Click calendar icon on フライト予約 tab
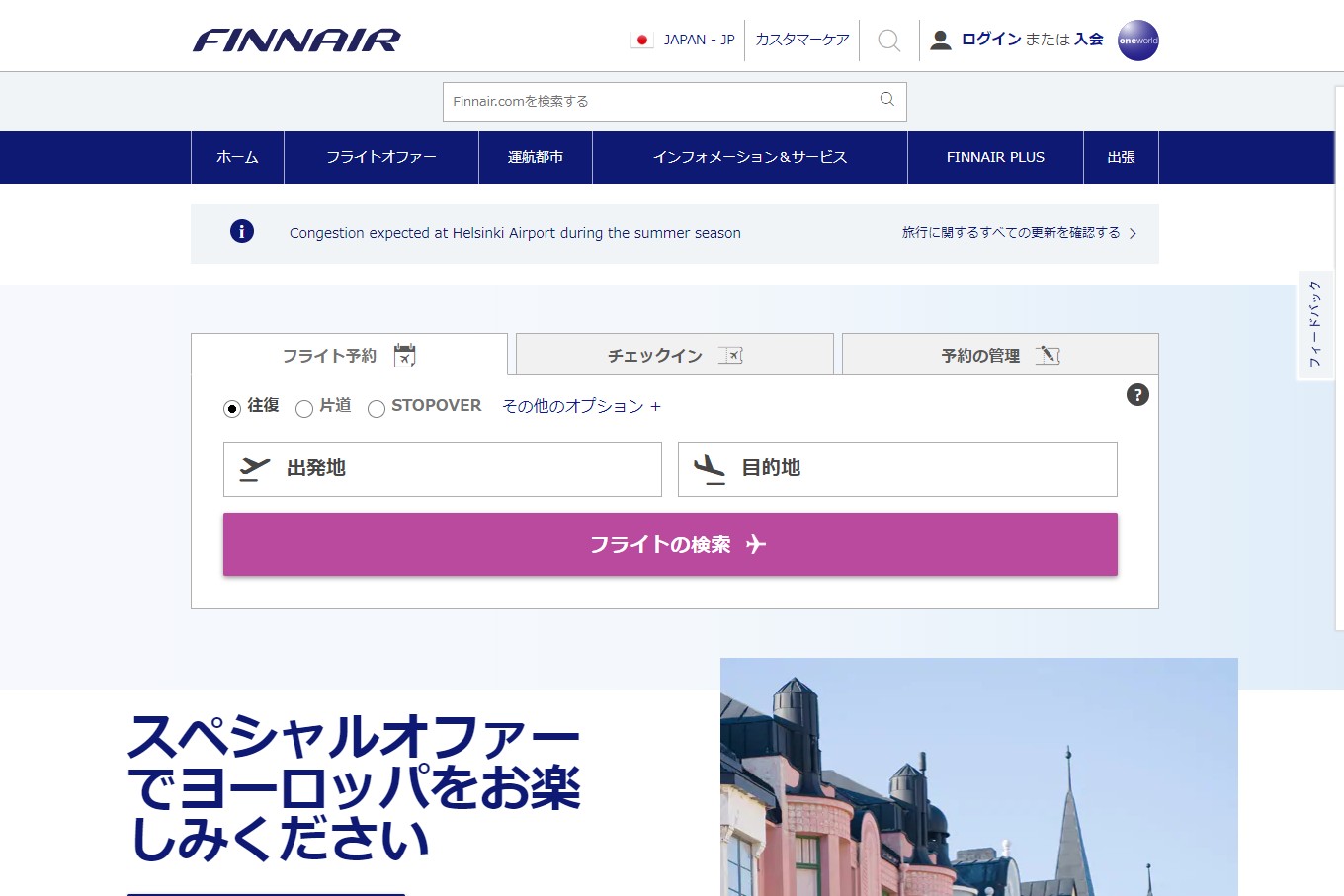The width and height of the screenshot is (1344, 896). click(x=404, y=355)
